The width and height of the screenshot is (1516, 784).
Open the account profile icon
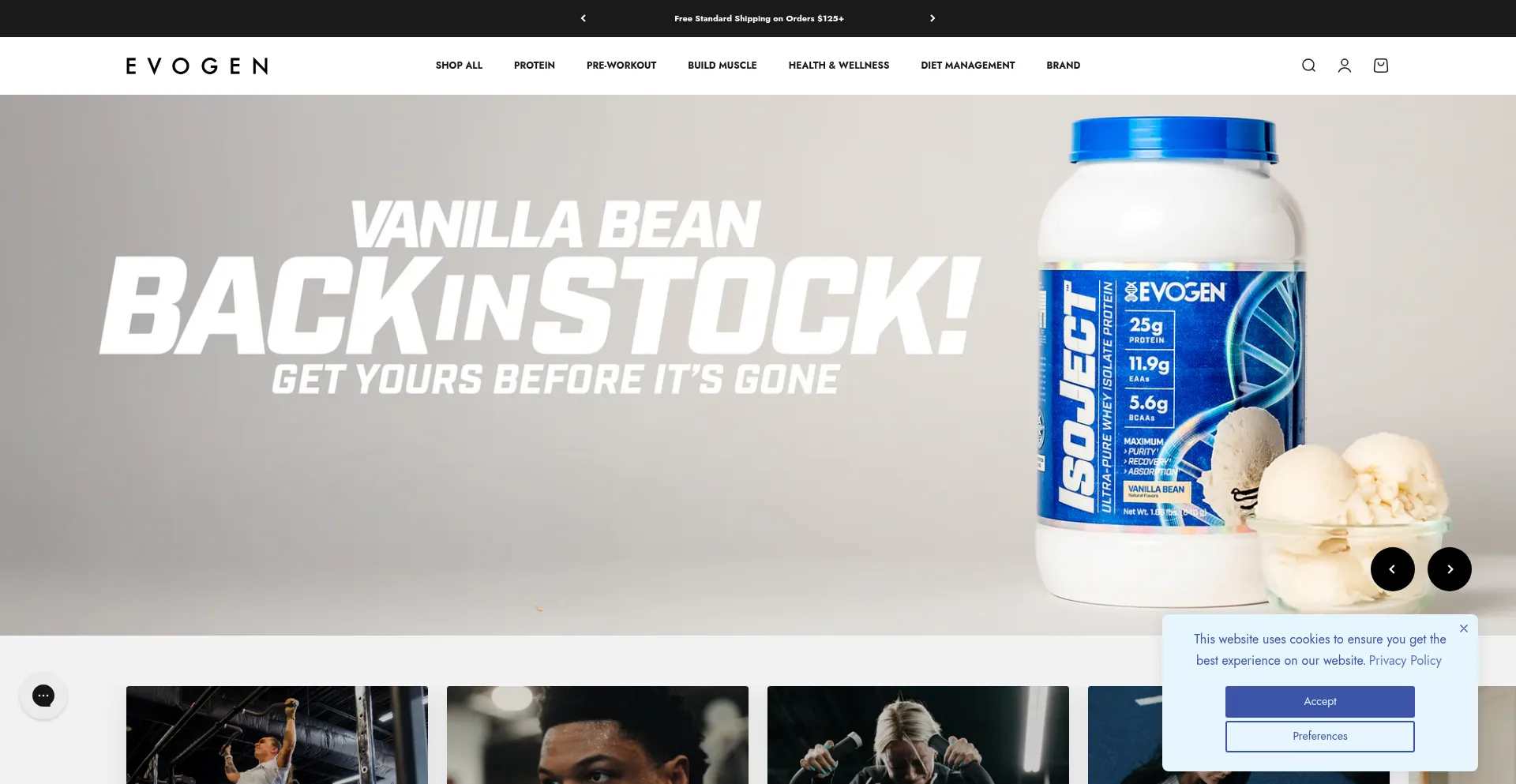[1345, 66]
